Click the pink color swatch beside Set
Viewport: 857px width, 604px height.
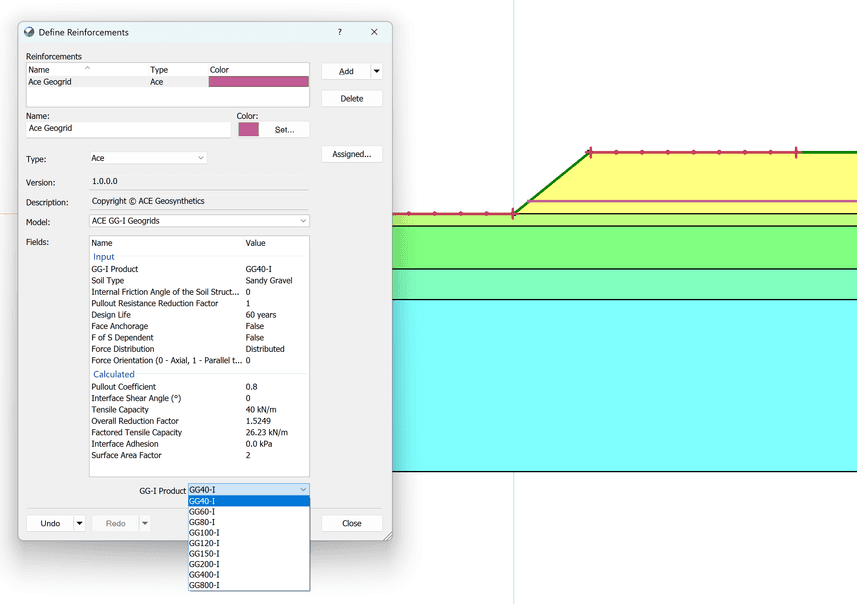click(x=248, y=130)
